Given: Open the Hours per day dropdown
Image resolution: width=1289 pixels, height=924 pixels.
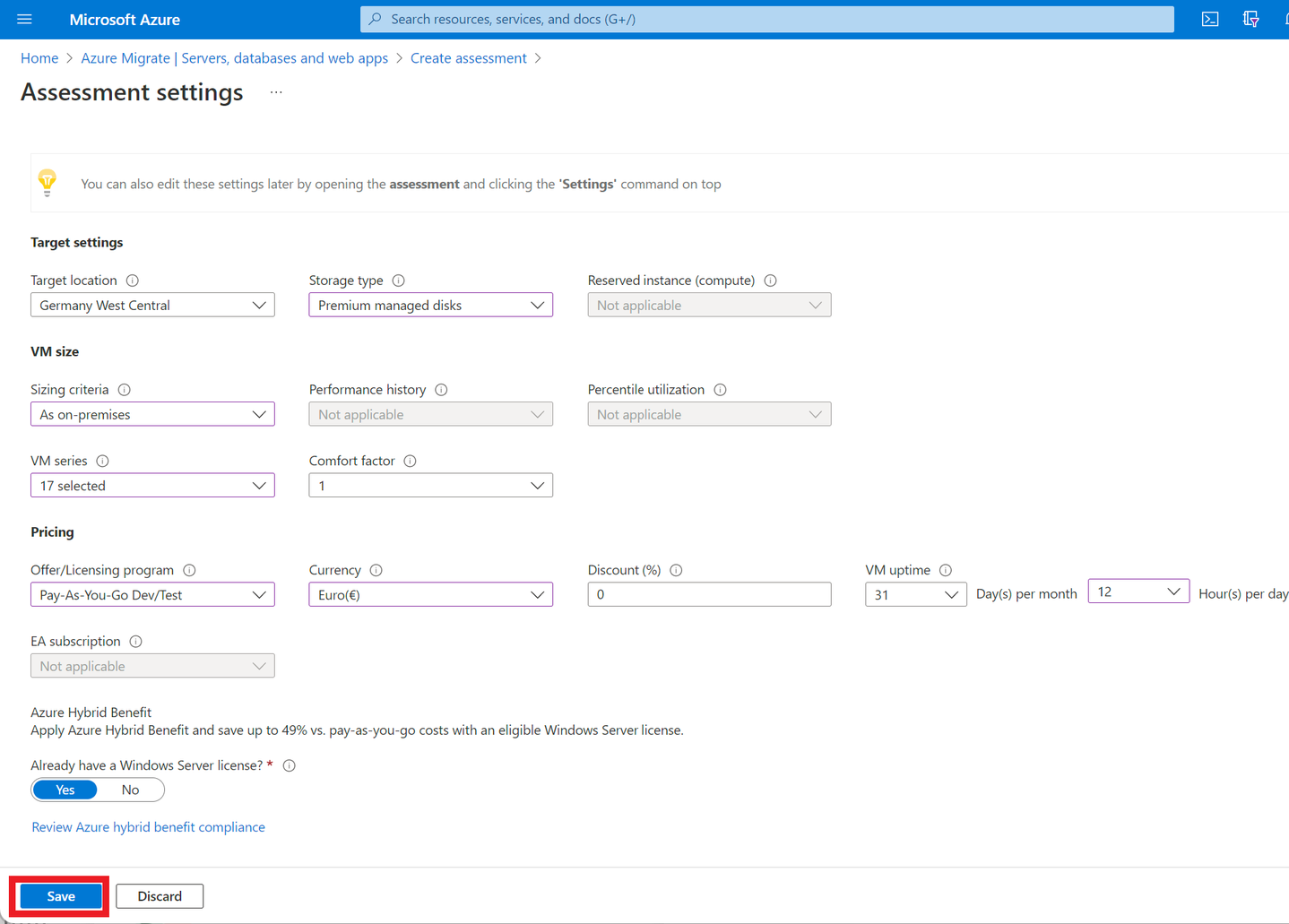Looking at the screenshot, I should [x=1138, y=592].
